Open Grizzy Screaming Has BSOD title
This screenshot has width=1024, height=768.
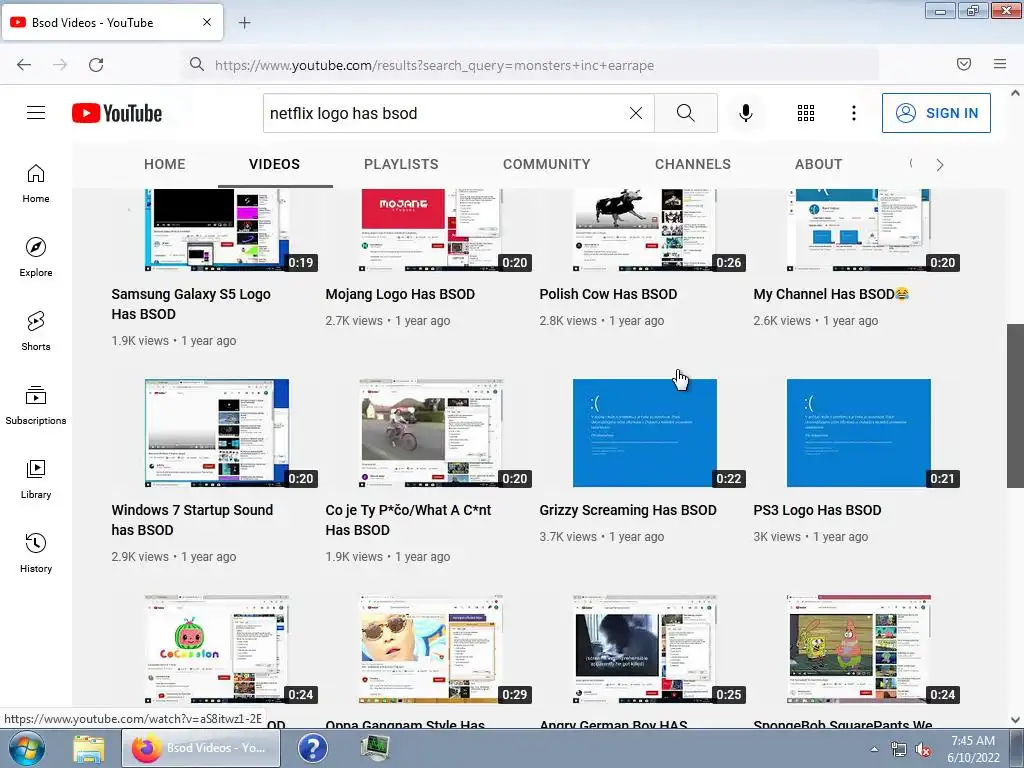coord(628,510)
